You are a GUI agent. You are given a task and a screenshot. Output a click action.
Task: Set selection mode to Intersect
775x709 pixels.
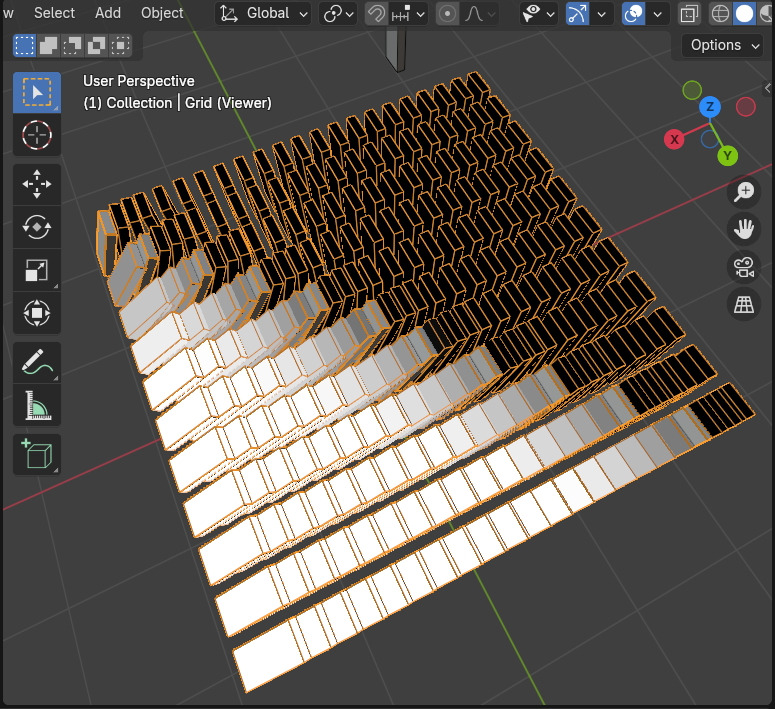point(120,45)
